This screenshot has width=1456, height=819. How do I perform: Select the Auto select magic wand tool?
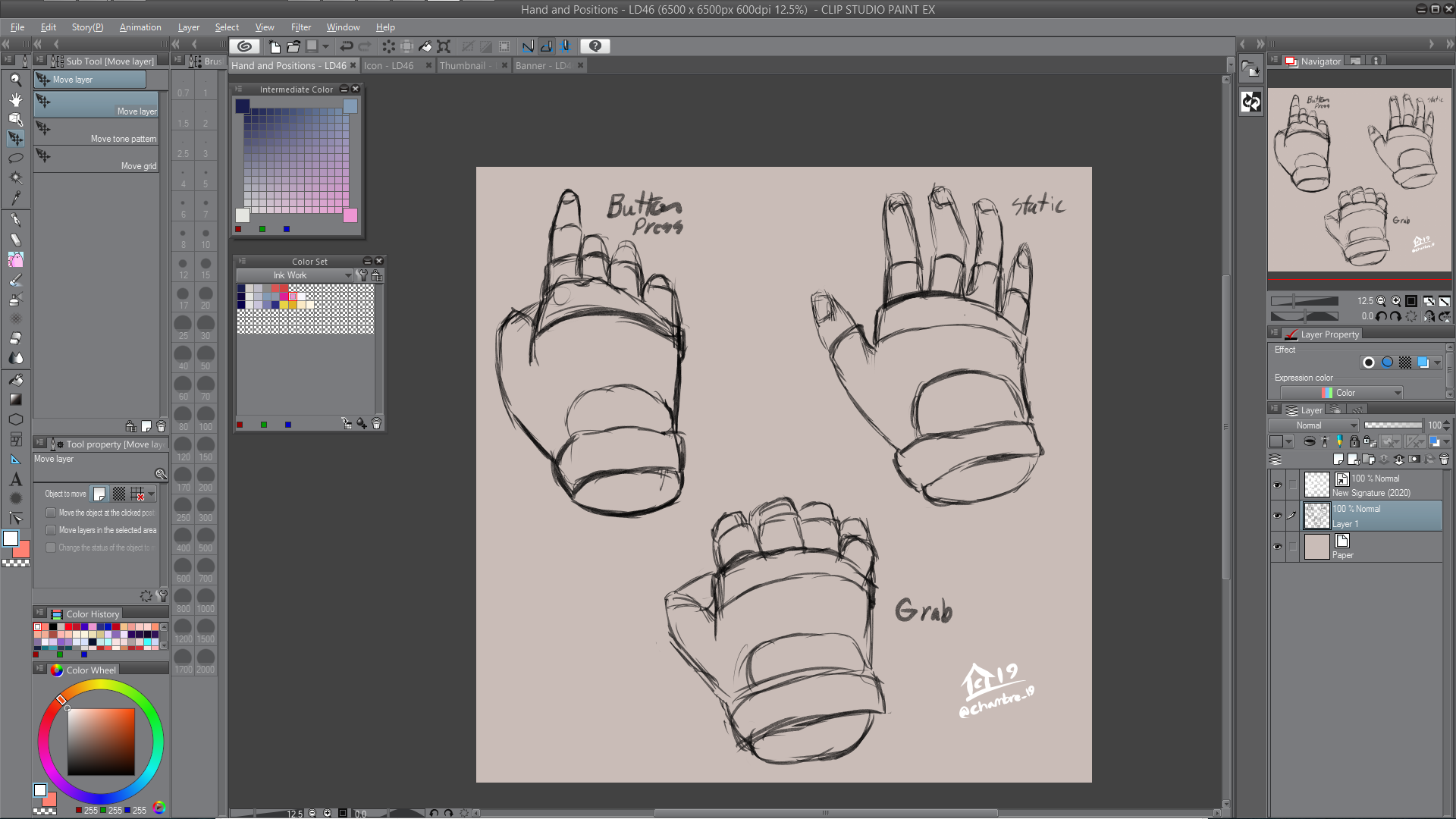tap(15, 177)
